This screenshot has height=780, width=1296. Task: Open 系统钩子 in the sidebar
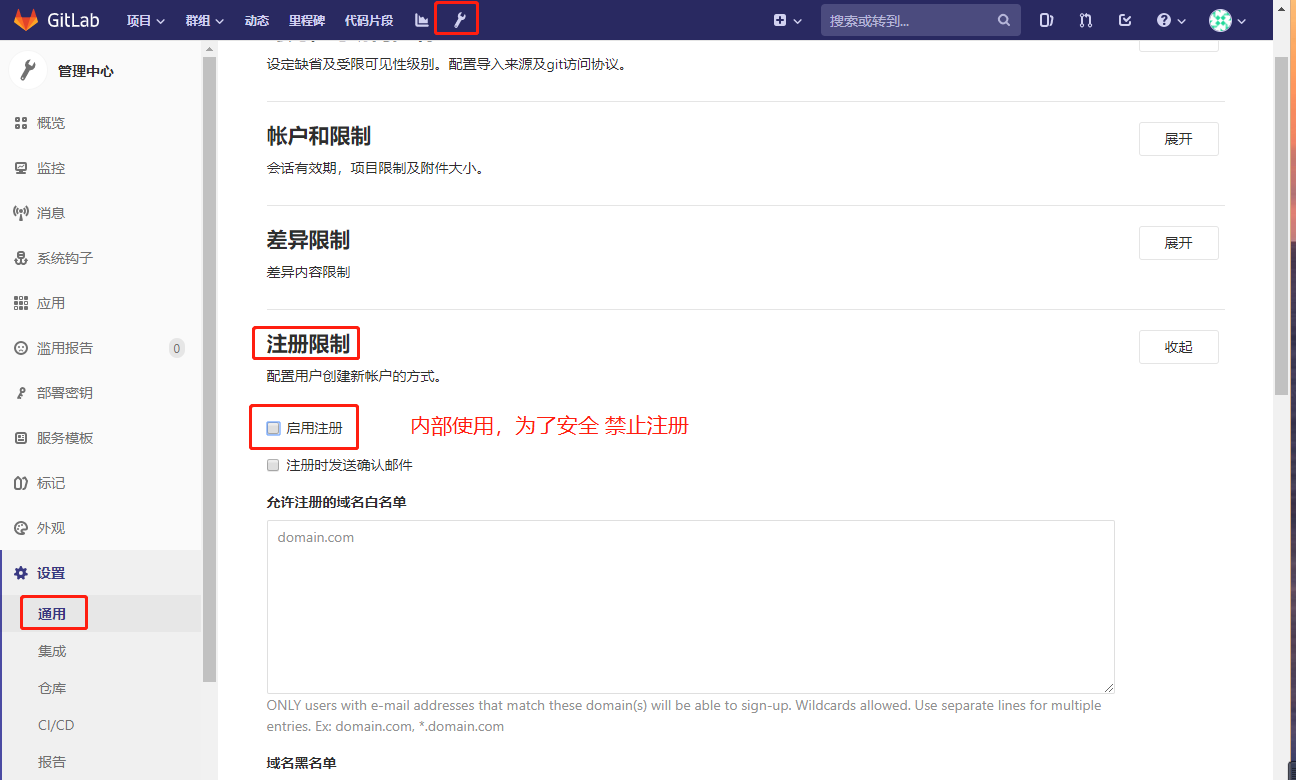(x=65, y=258)
